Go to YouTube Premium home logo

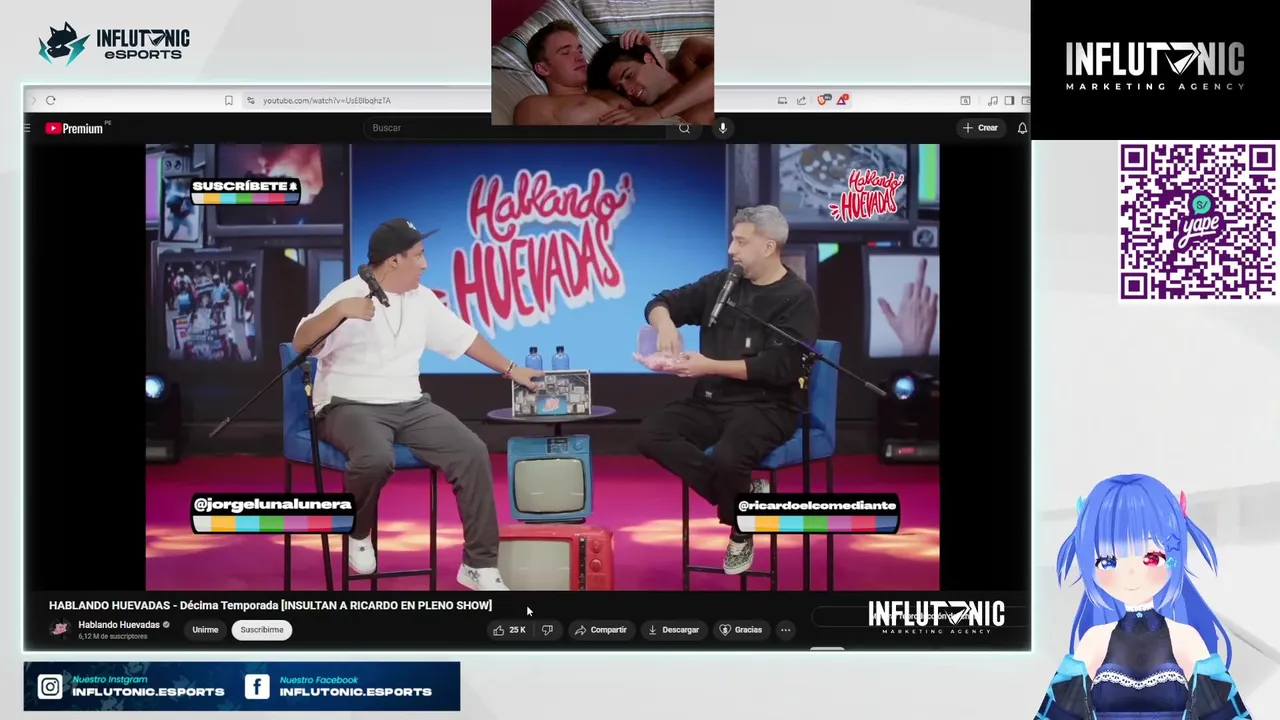coord(74,128)
